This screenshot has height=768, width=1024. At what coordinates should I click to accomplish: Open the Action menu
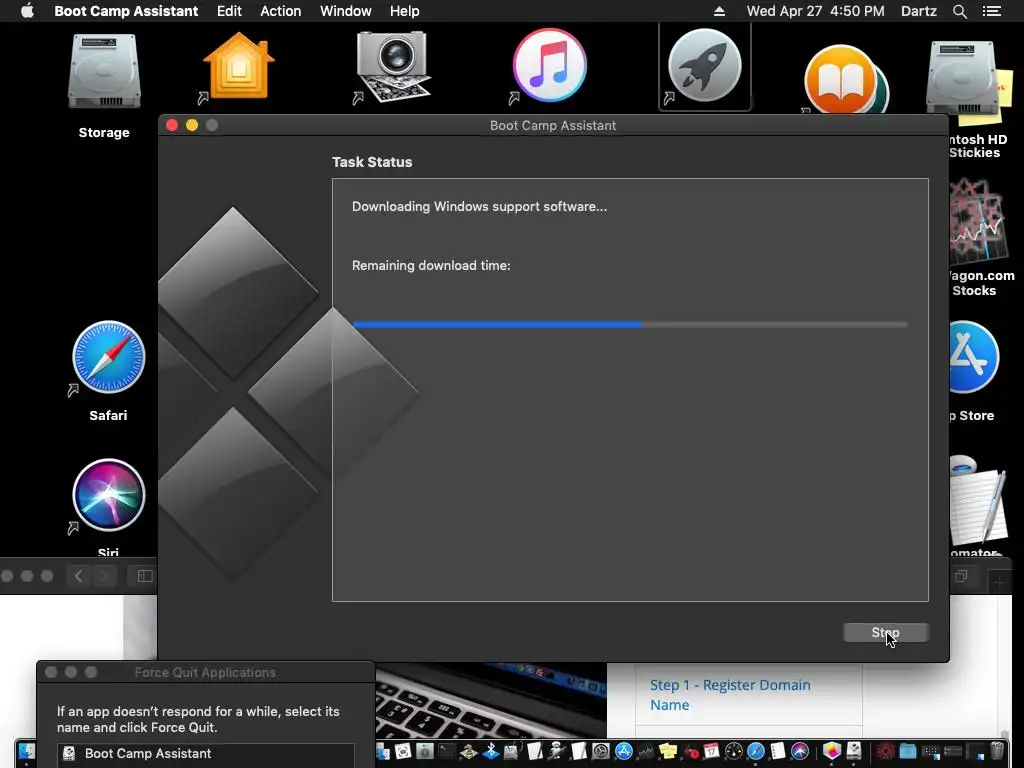tap(281, 11)
